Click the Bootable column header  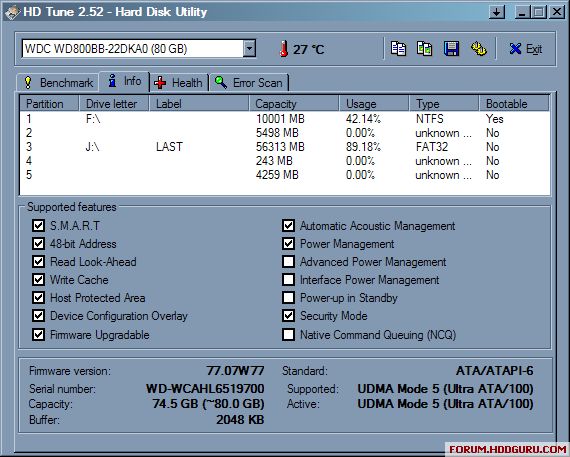[x=514, y=104]
